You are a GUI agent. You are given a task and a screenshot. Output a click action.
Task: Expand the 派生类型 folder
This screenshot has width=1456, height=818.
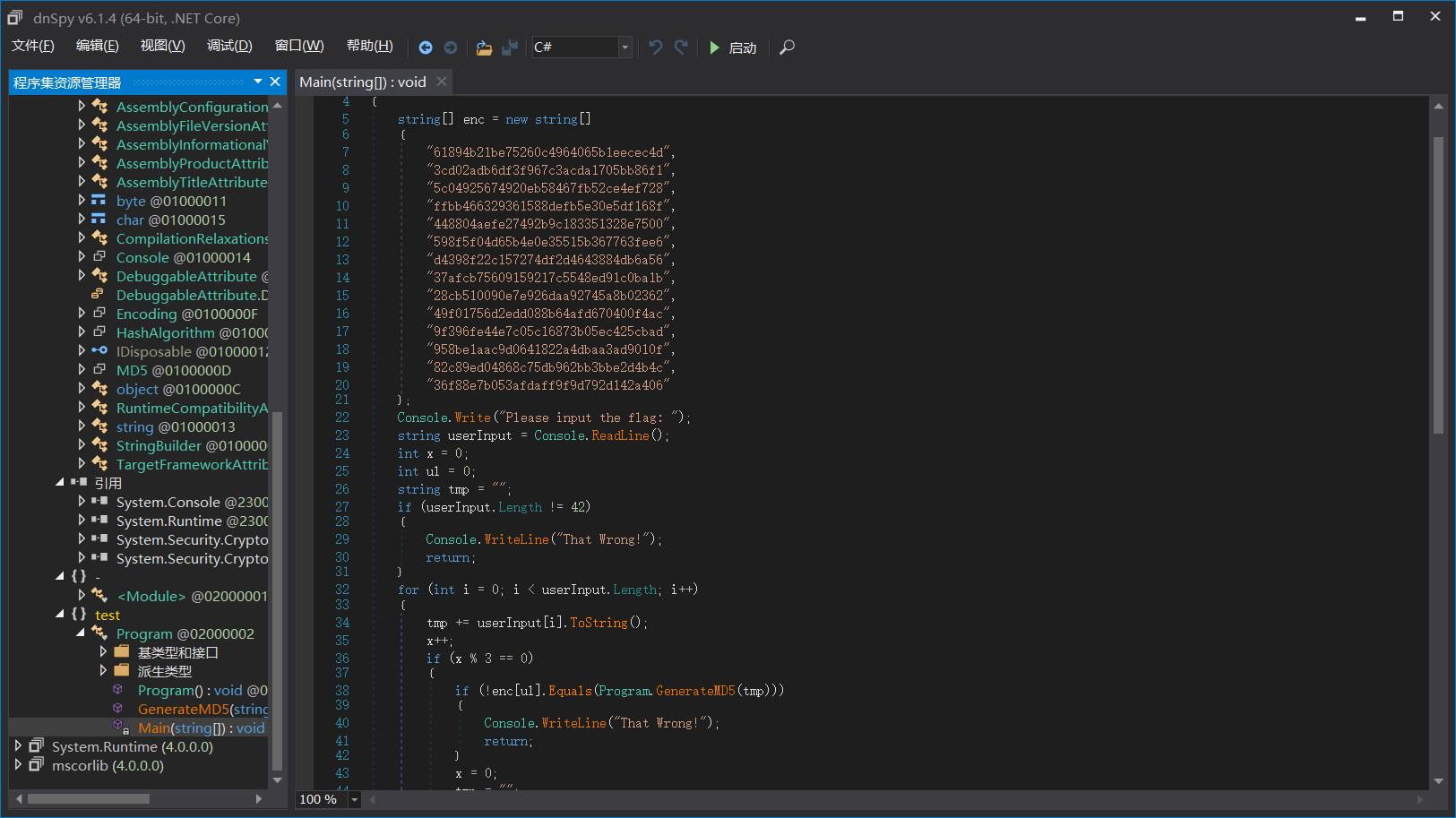[103, 670]
